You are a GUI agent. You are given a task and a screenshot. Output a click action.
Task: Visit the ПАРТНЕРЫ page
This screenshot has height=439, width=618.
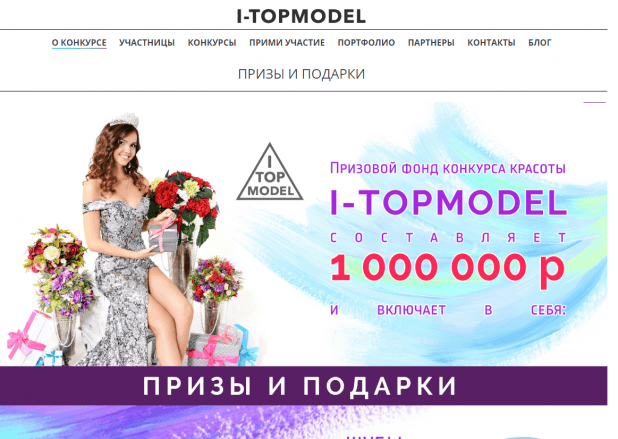pyautogui.click(x=431, y=43)
